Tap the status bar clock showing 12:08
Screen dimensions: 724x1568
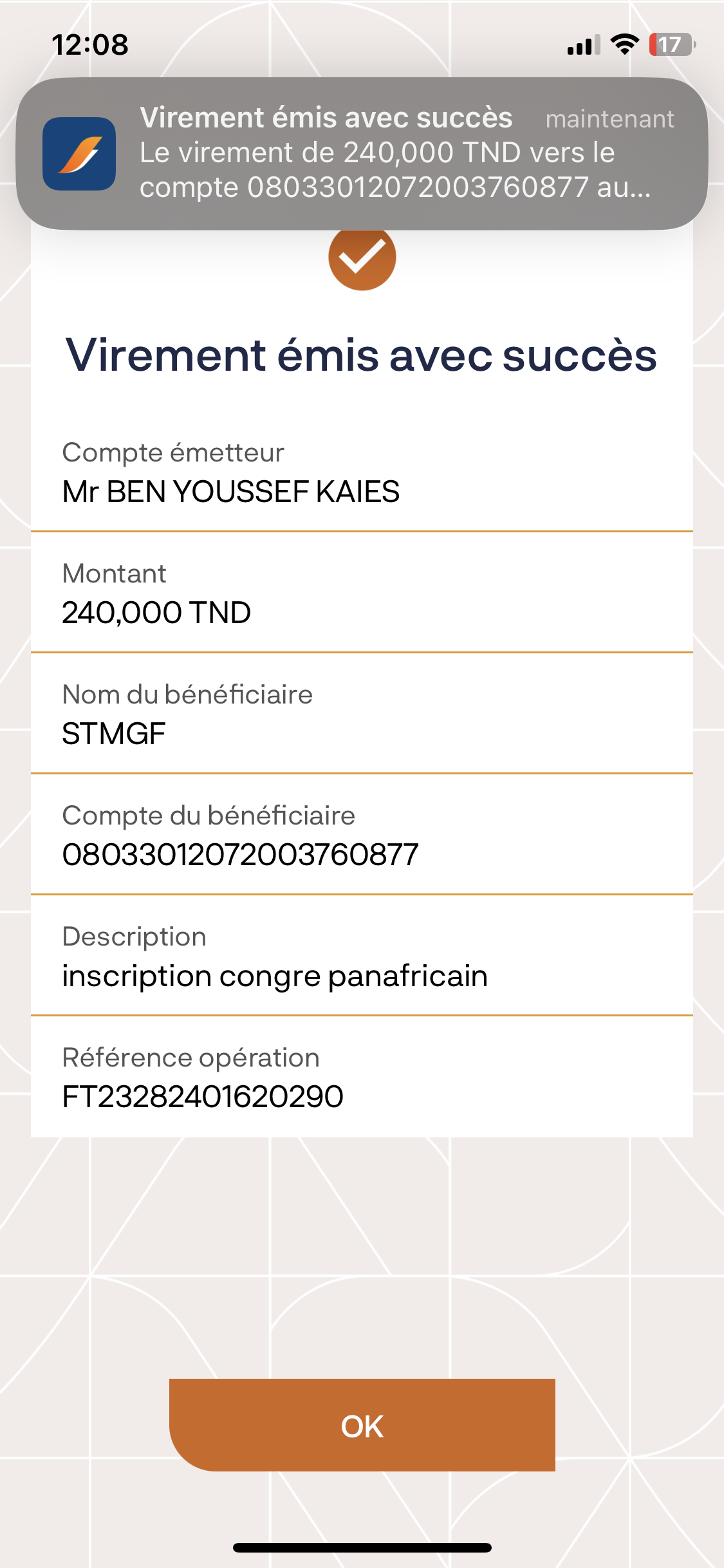click(x=90, y=45)
